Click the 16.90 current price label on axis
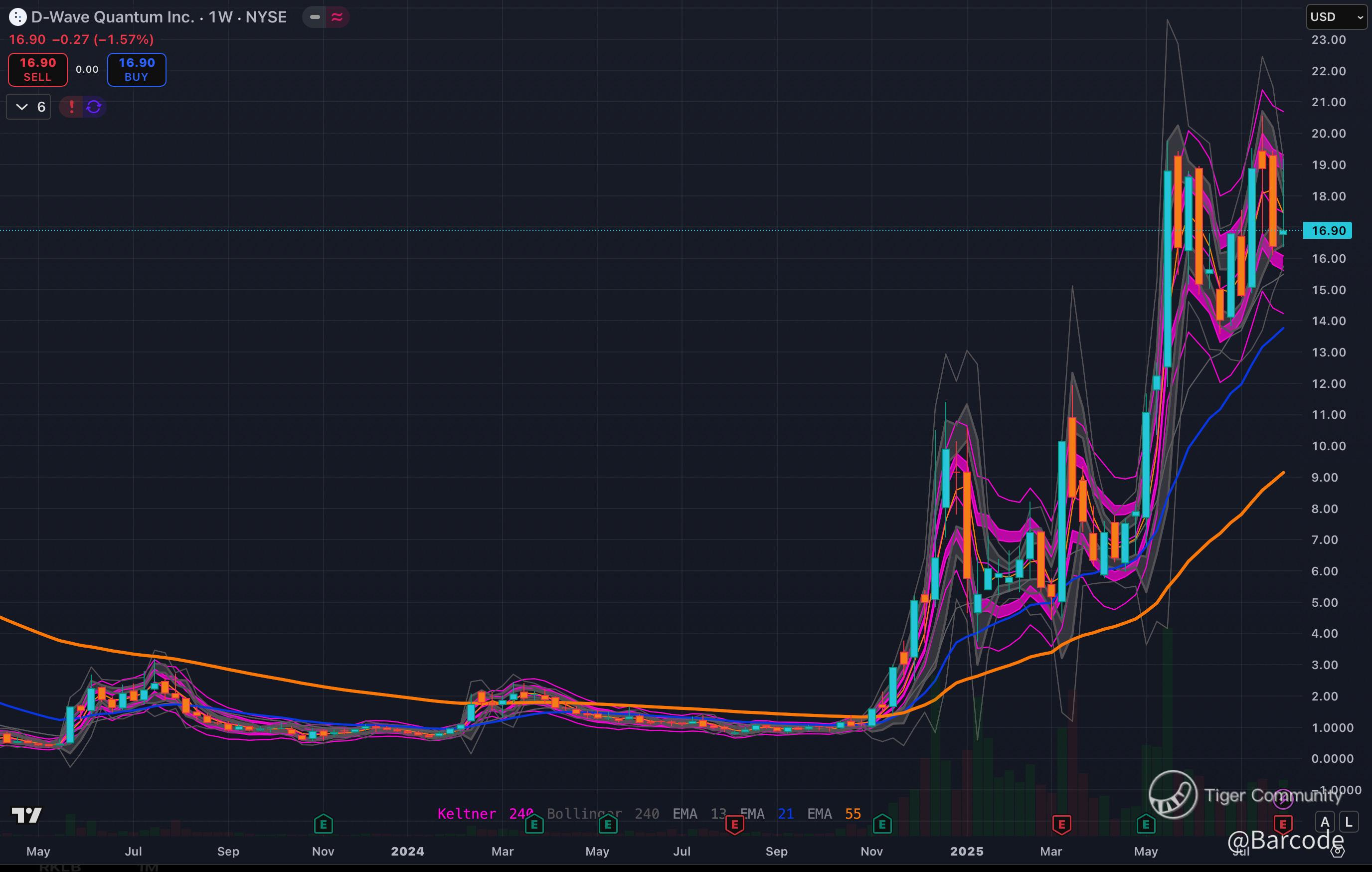1372x872 pixels. click(x=1328, y=230)
